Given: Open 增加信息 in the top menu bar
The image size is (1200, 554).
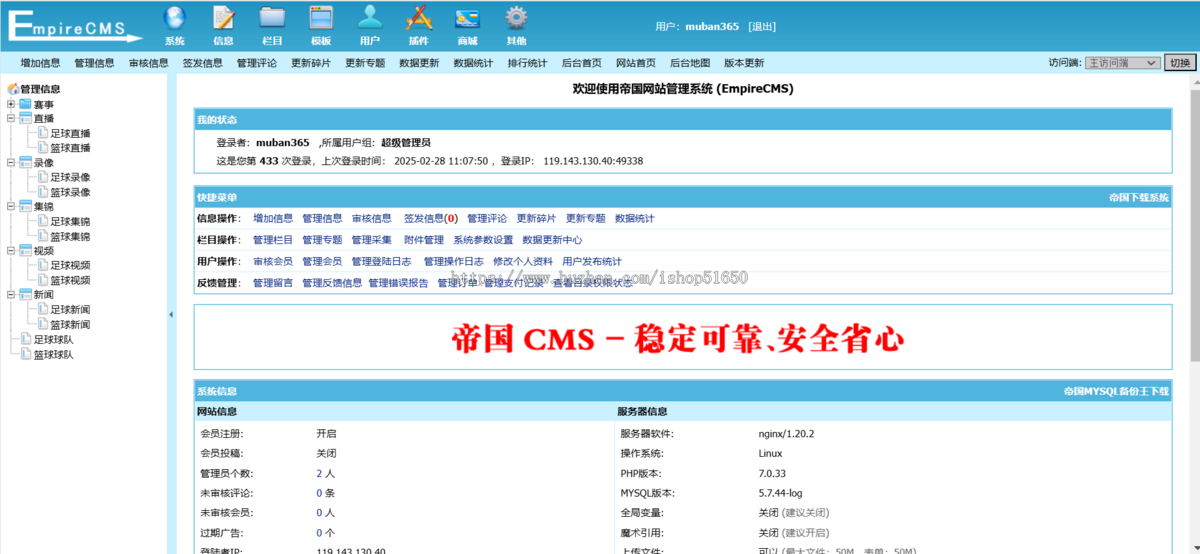Looking at the screenshot, I should 40,63.
